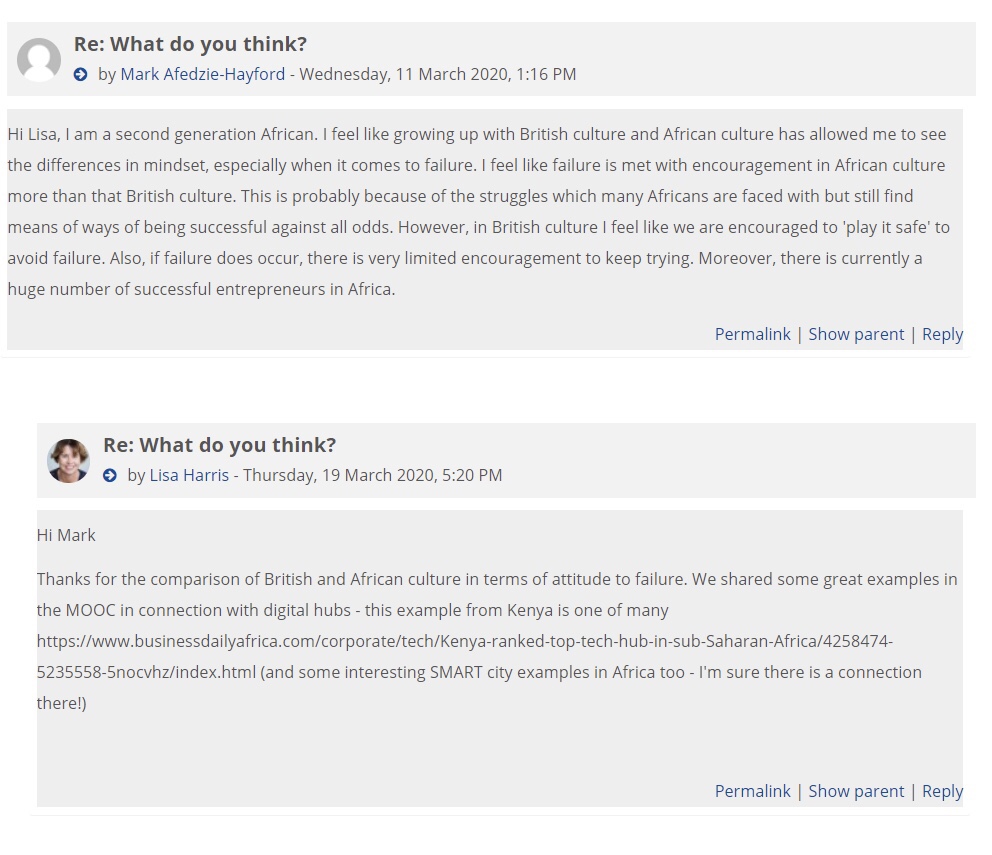Open Lisa Harris's profile link

[189, 475]
